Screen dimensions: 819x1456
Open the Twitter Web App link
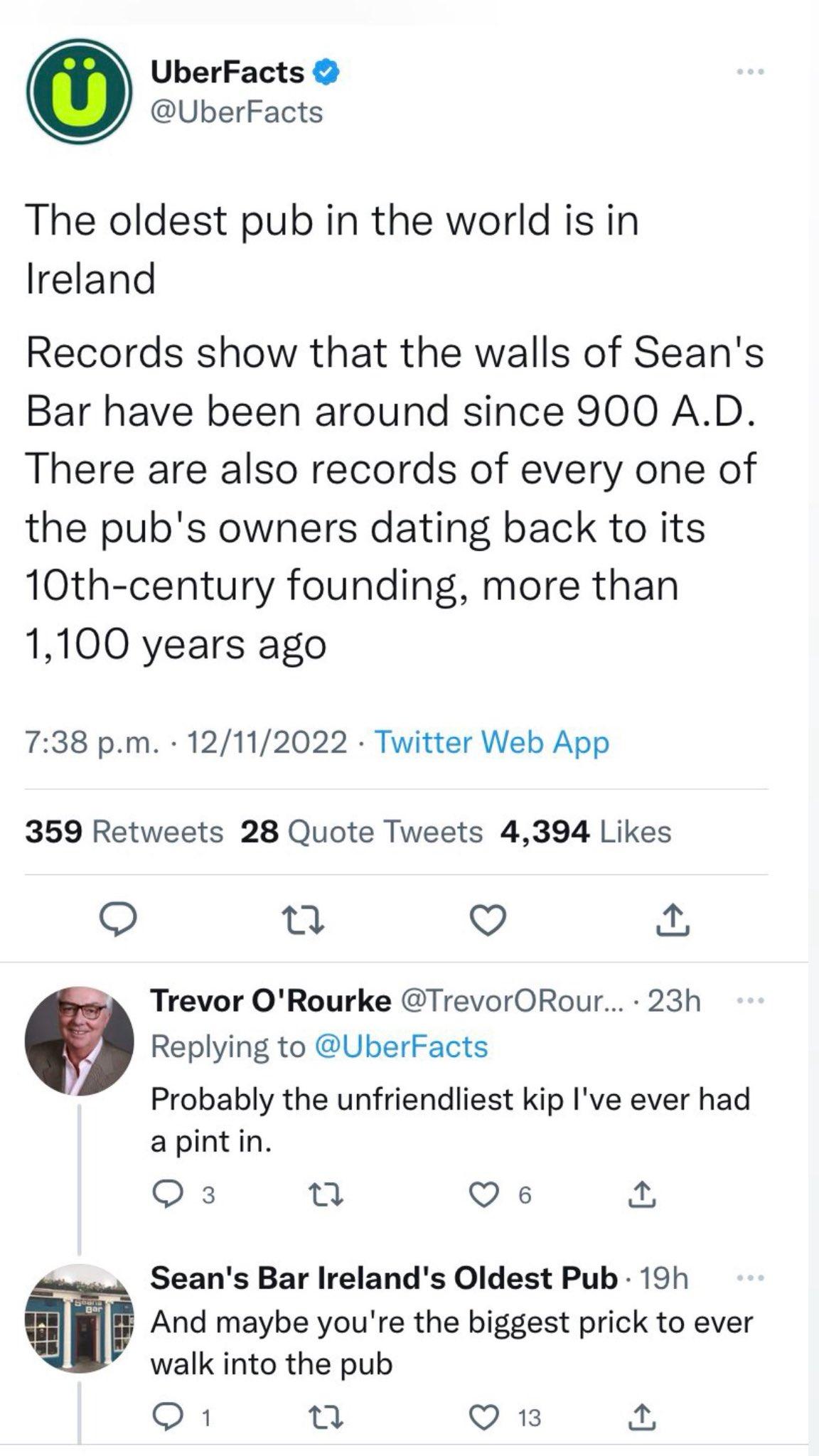coord(491,742)
